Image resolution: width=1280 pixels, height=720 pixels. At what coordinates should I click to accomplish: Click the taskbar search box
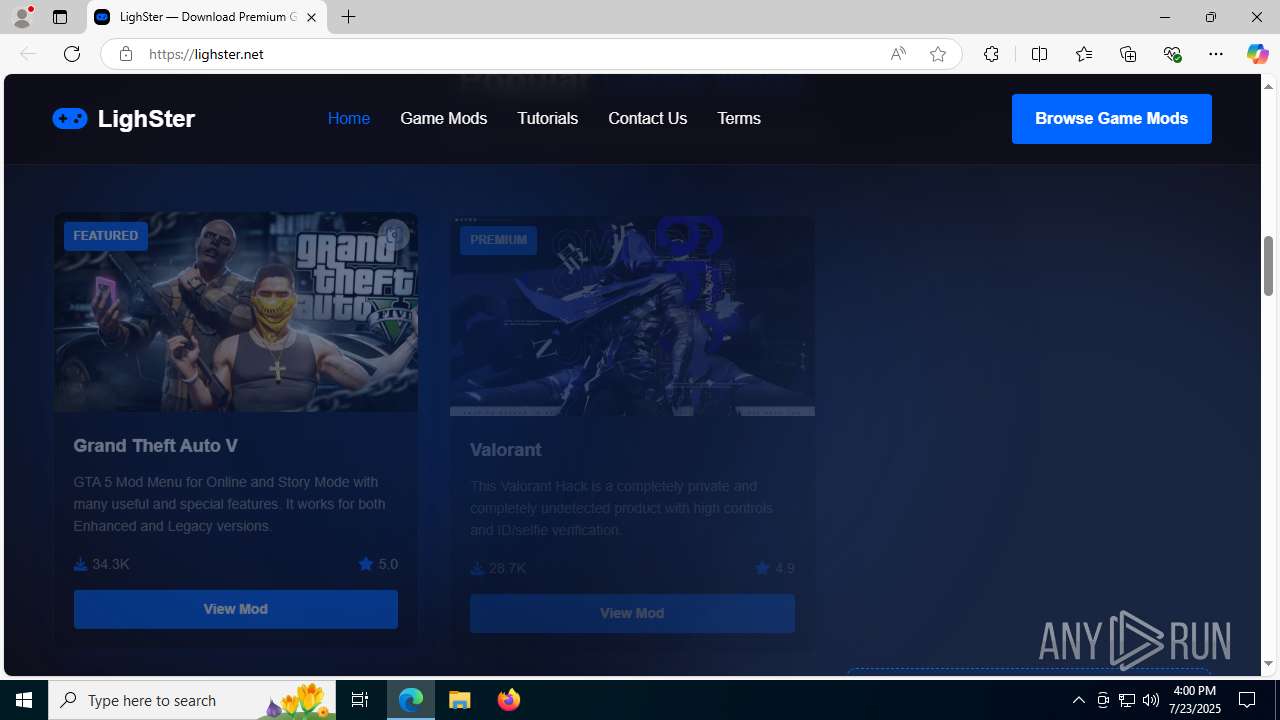tap(192, 700)
